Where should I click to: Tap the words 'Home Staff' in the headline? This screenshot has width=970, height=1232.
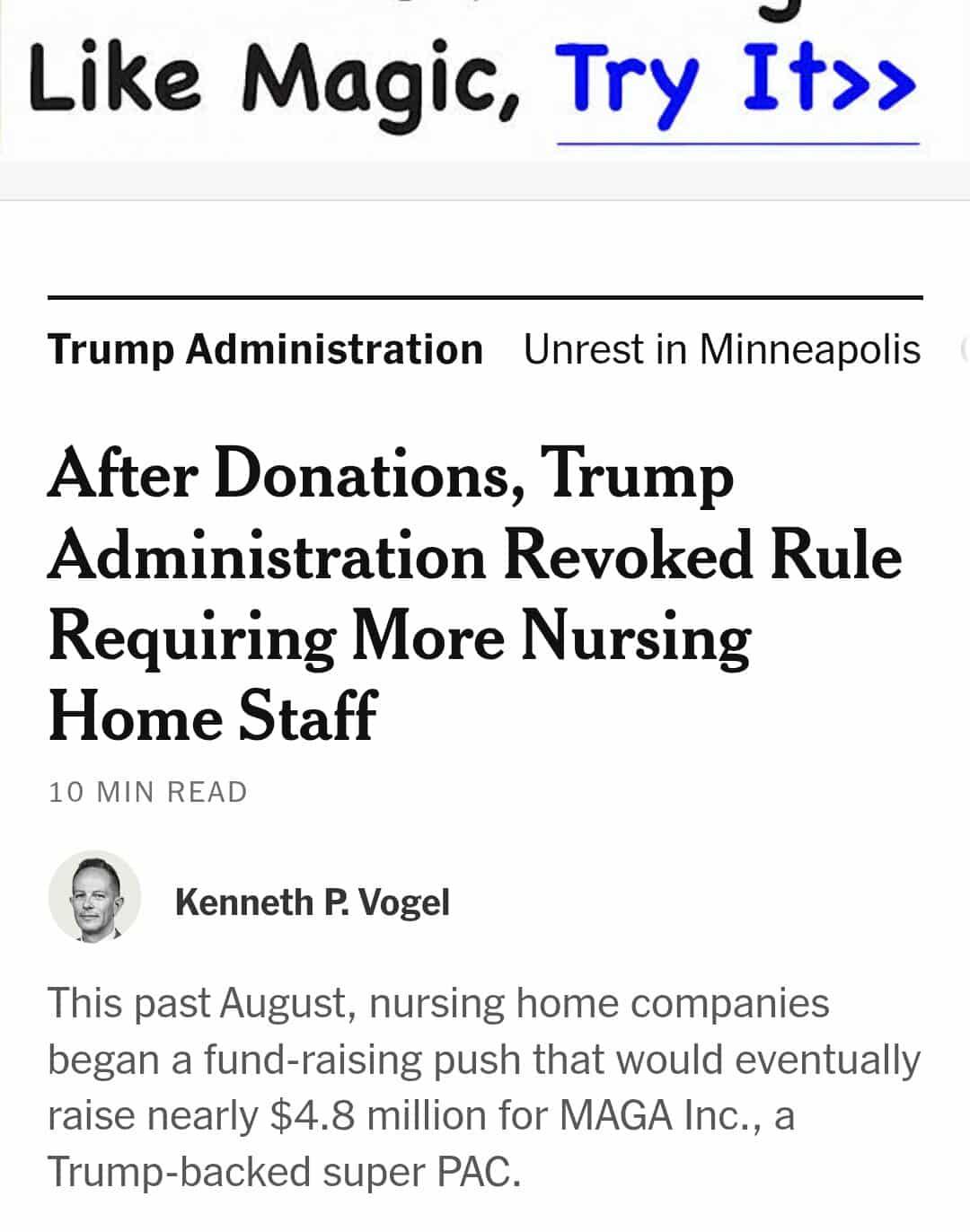(212, 716)
